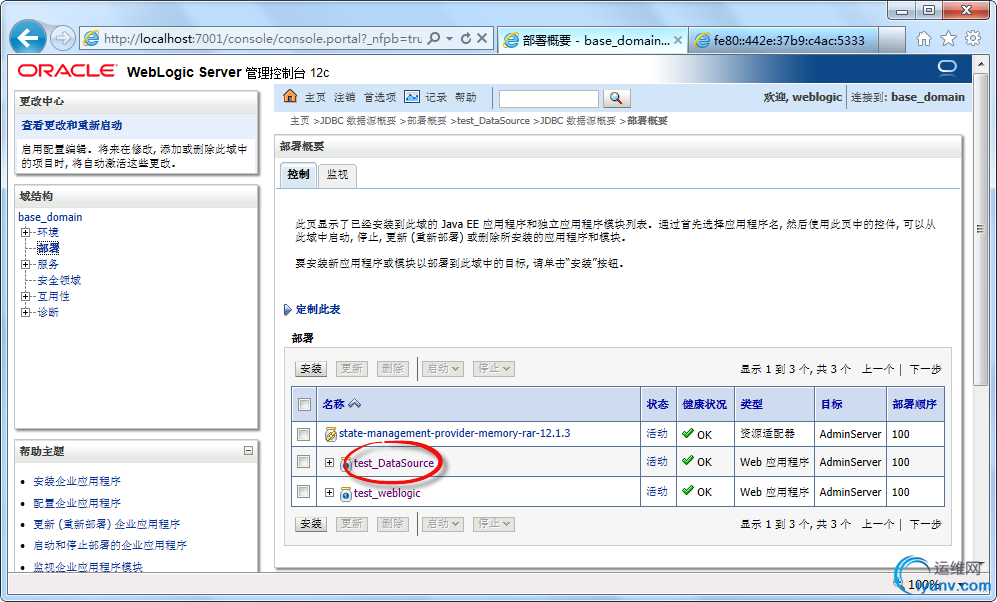Open the test_weblogic deployment link
The image size is (997, 602).
click(x=387, y=493)
